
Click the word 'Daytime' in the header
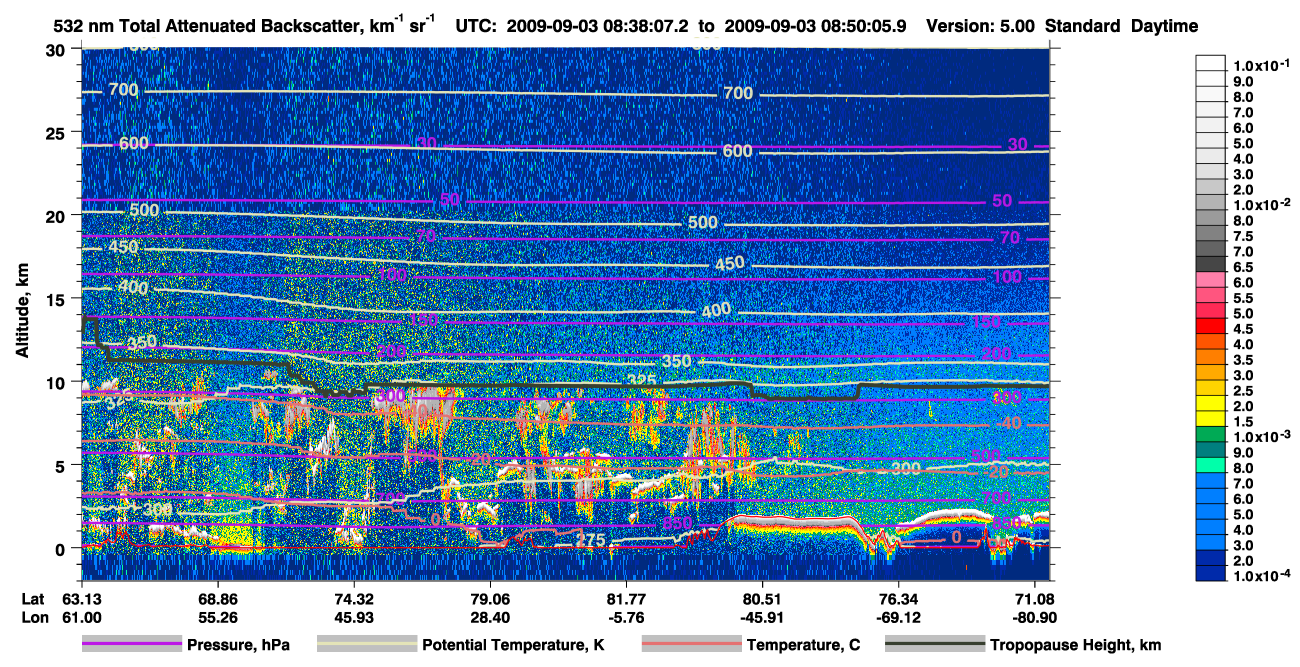coord(1165,27)
